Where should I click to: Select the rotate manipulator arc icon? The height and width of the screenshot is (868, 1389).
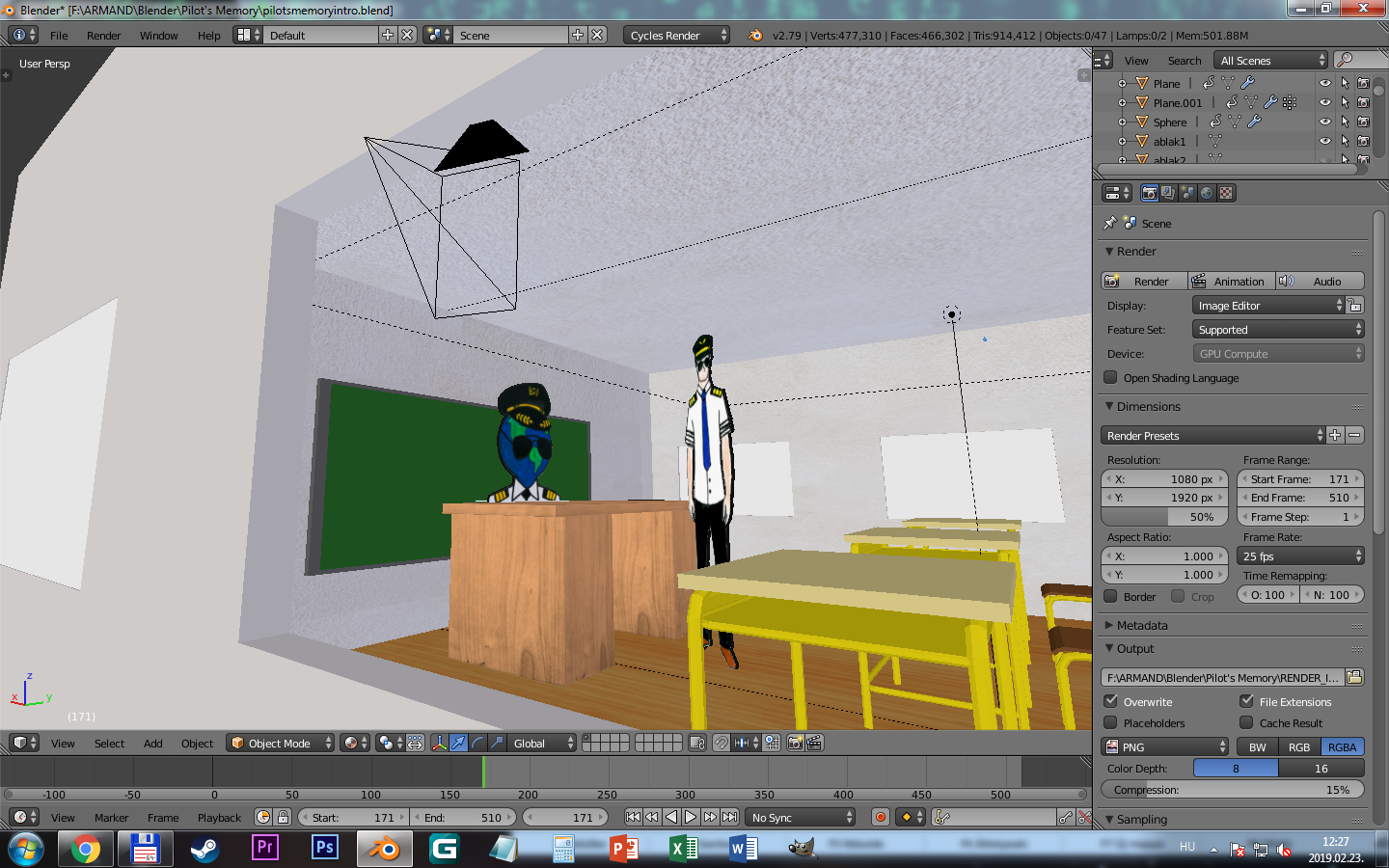pyautogui.click(x=477, y=743)
